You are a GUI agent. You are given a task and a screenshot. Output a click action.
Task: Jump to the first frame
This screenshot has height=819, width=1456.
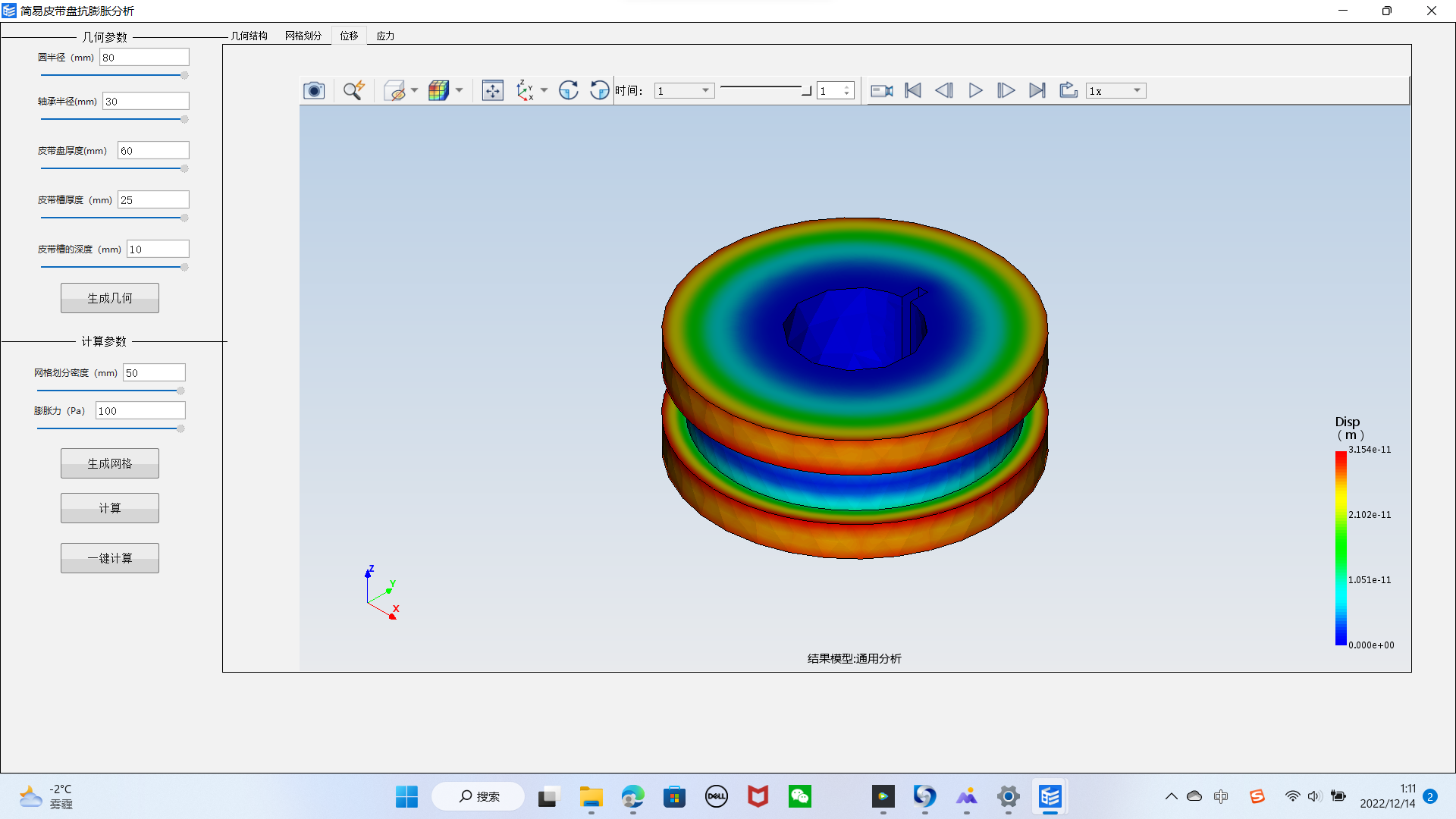click(913, 91)
